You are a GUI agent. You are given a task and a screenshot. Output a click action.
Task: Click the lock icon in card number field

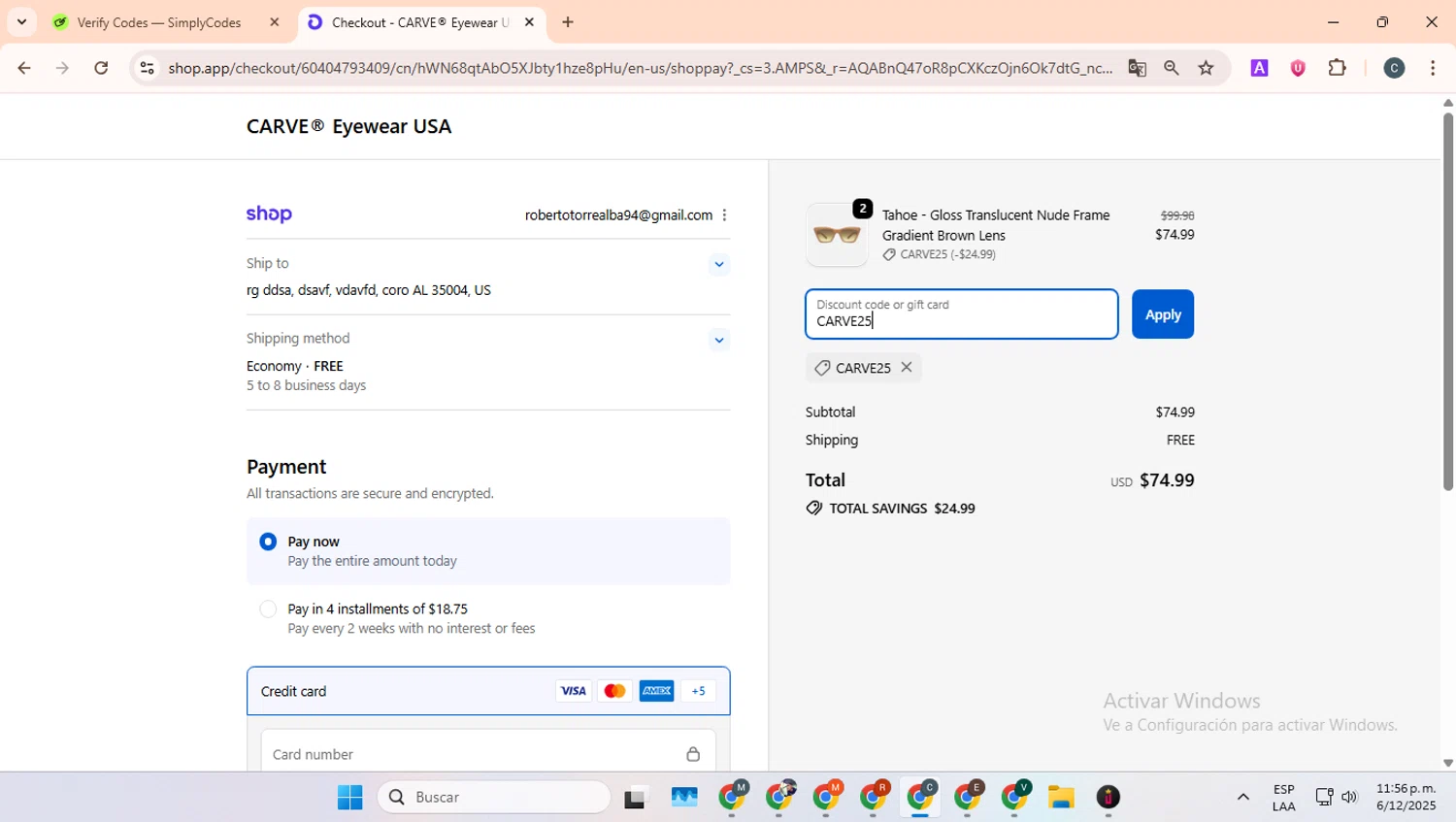click(x=693, y=754)
